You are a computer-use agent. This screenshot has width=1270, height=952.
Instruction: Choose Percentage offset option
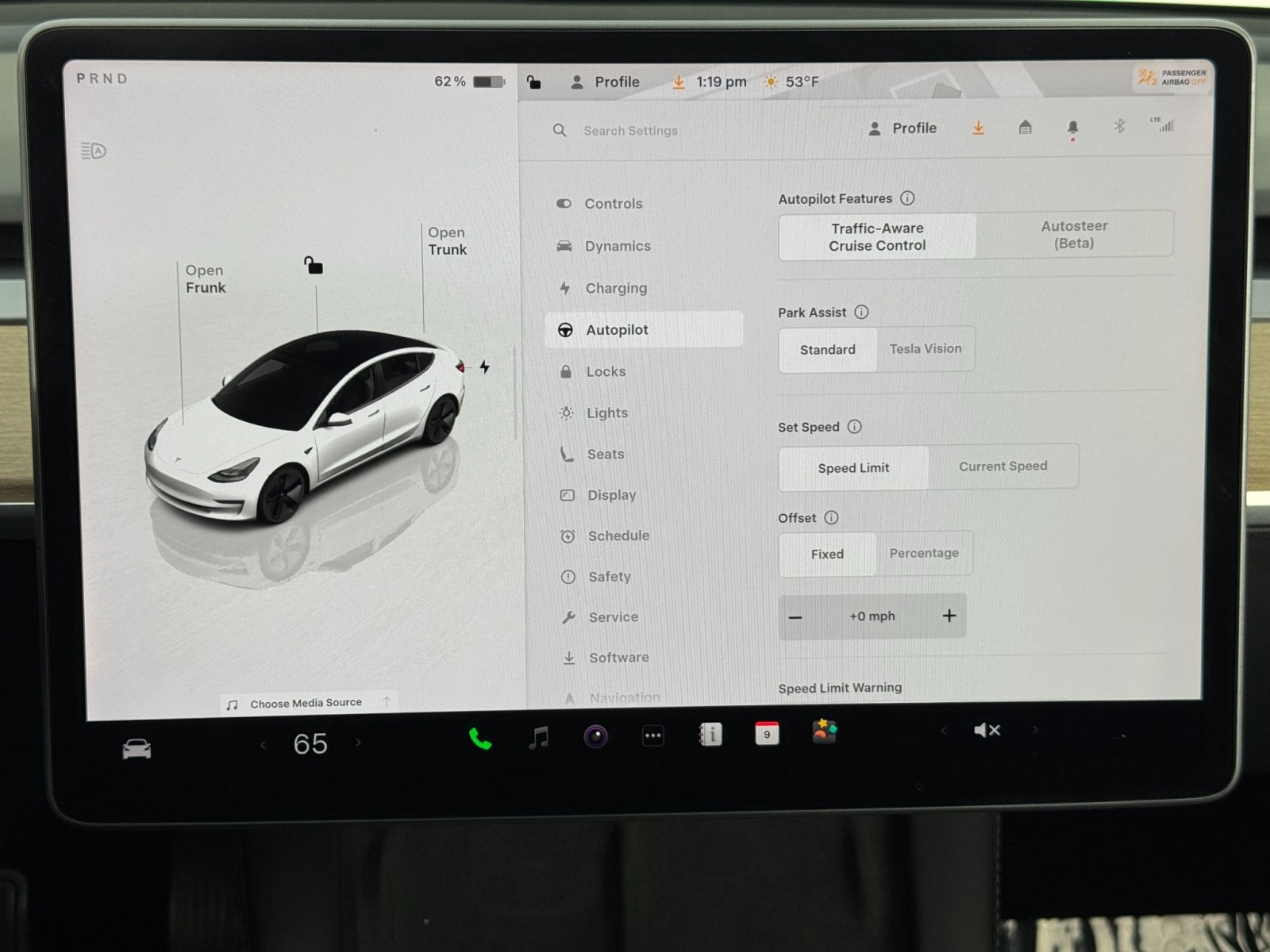click(x=924, y=553)
